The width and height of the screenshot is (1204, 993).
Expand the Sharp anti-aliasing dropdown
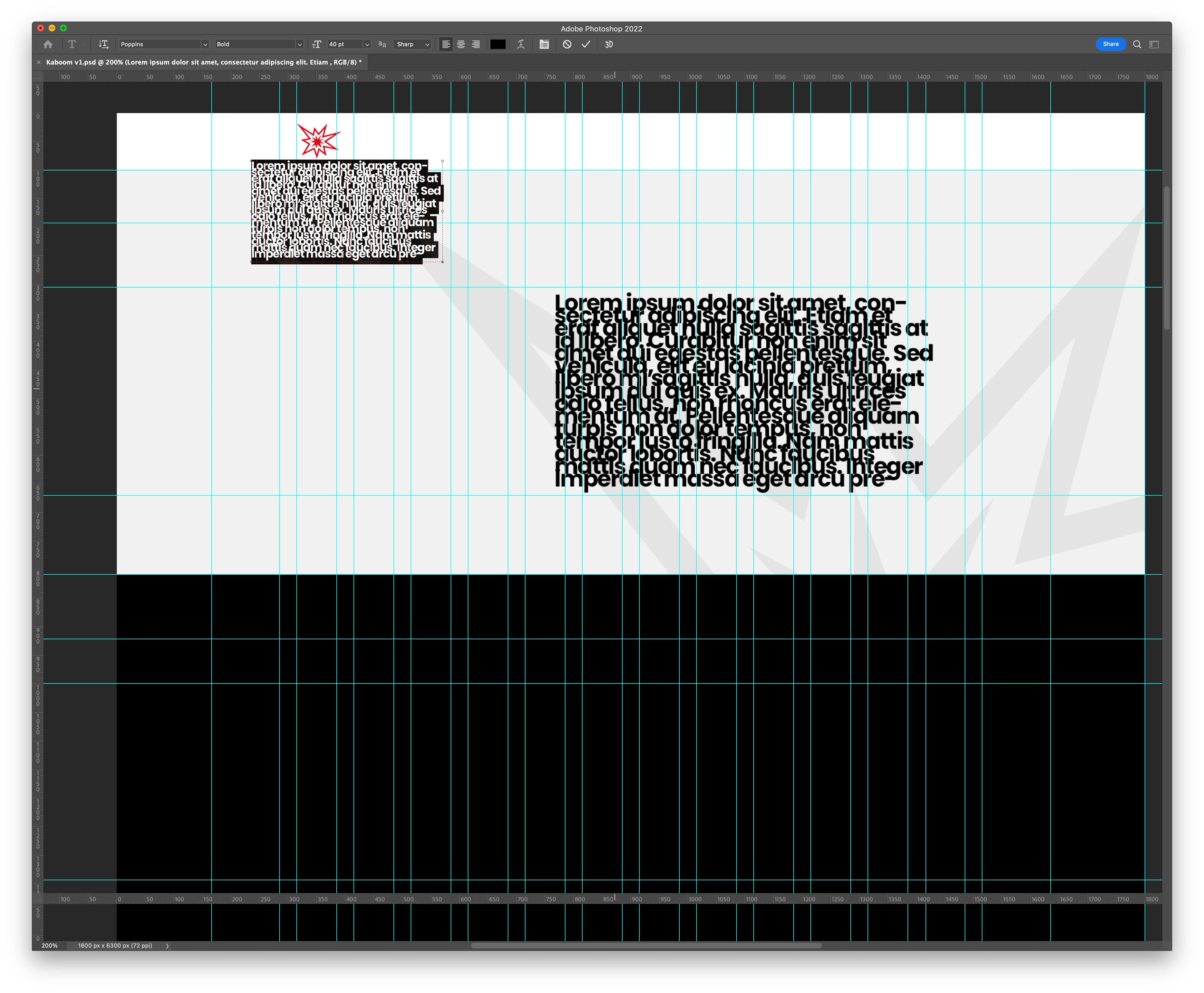413,44
